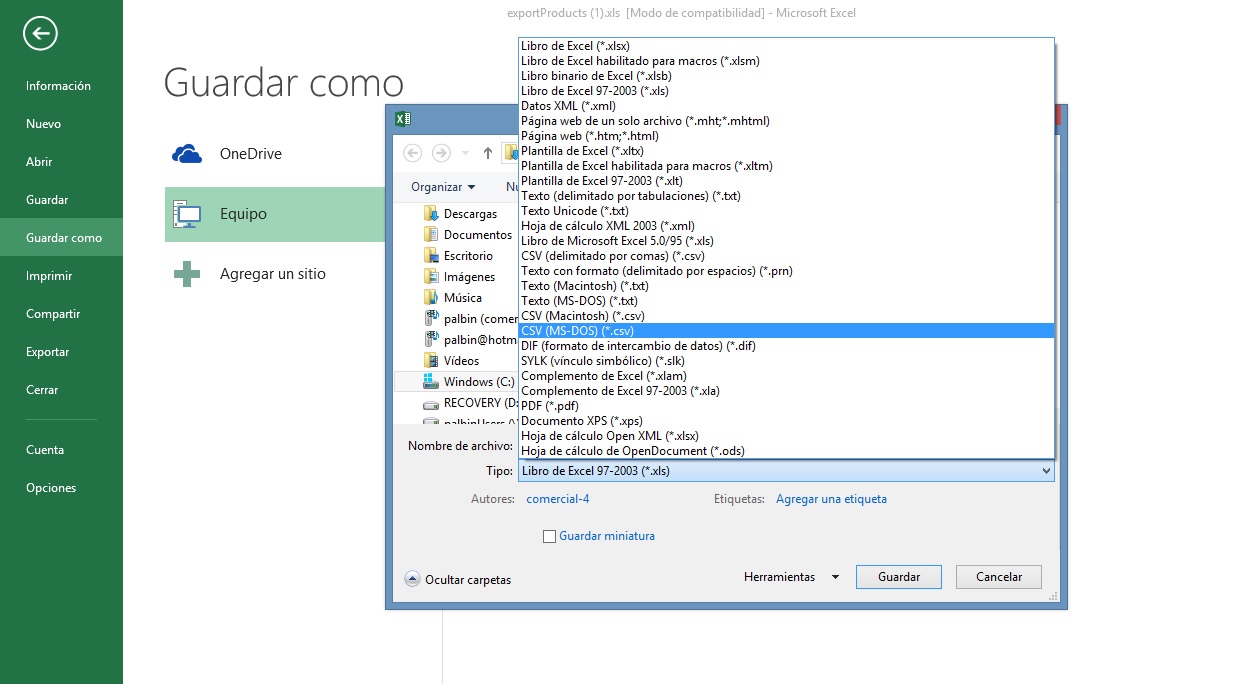Select CSV (delimitado por comas) format

(x=786, y=255)
